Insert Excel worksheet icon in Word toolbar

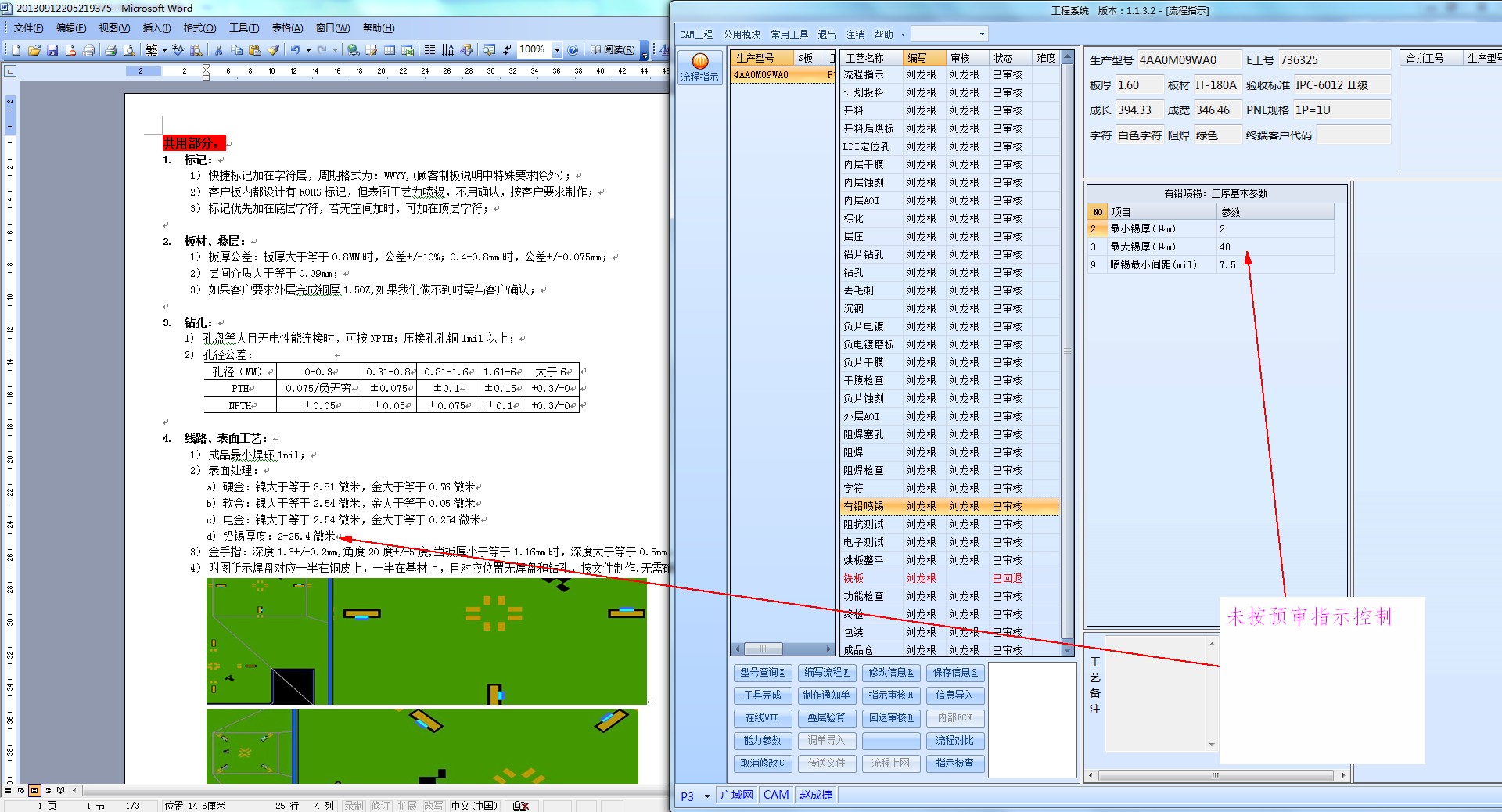click(408, 50)
